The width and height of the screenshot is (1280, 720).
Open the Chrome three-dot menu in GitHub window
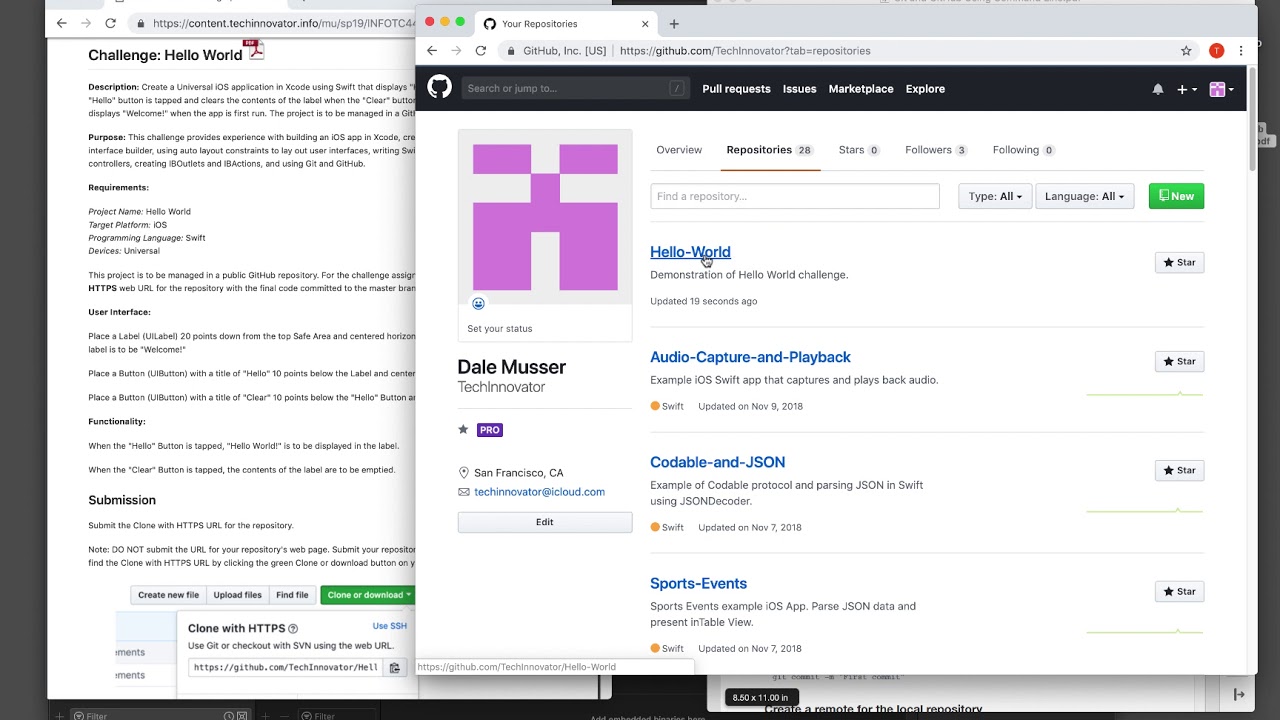coord(1241,51)
